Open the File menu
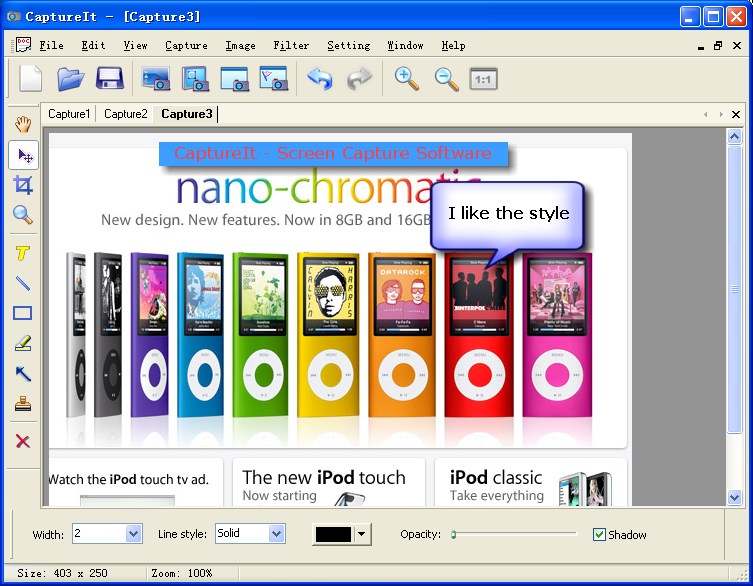 click(51, 45)
